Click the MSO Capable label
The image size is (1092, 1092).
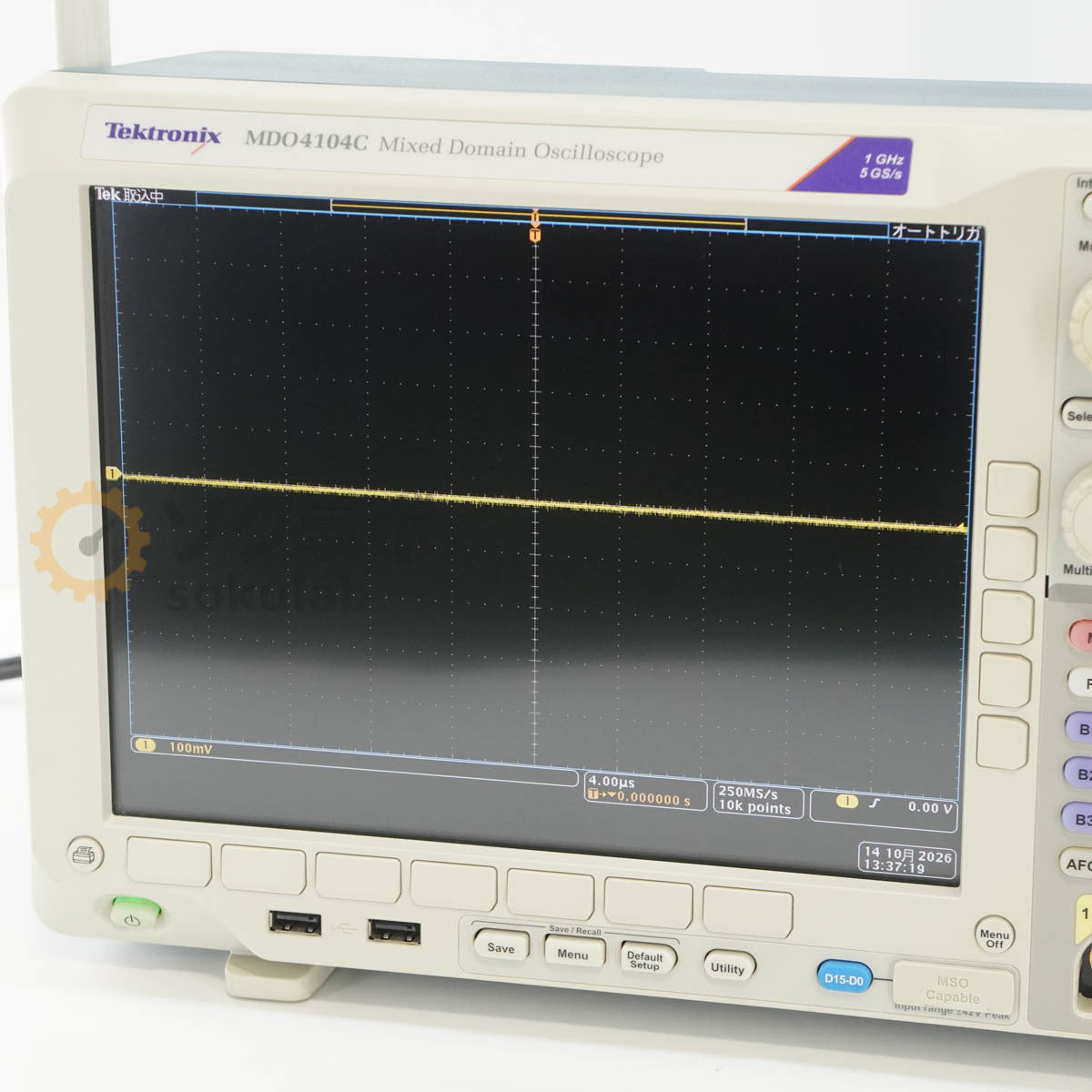pos(953,989)
